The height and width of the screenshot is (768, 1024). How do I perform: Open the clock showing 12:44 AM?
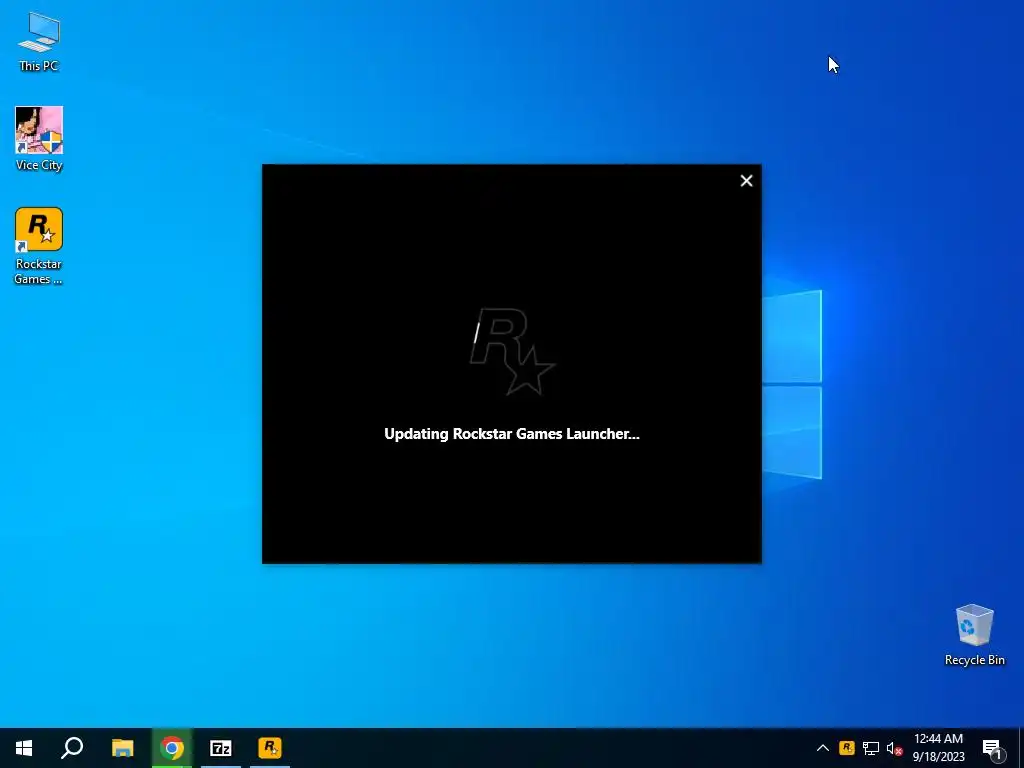click(938, 748)
